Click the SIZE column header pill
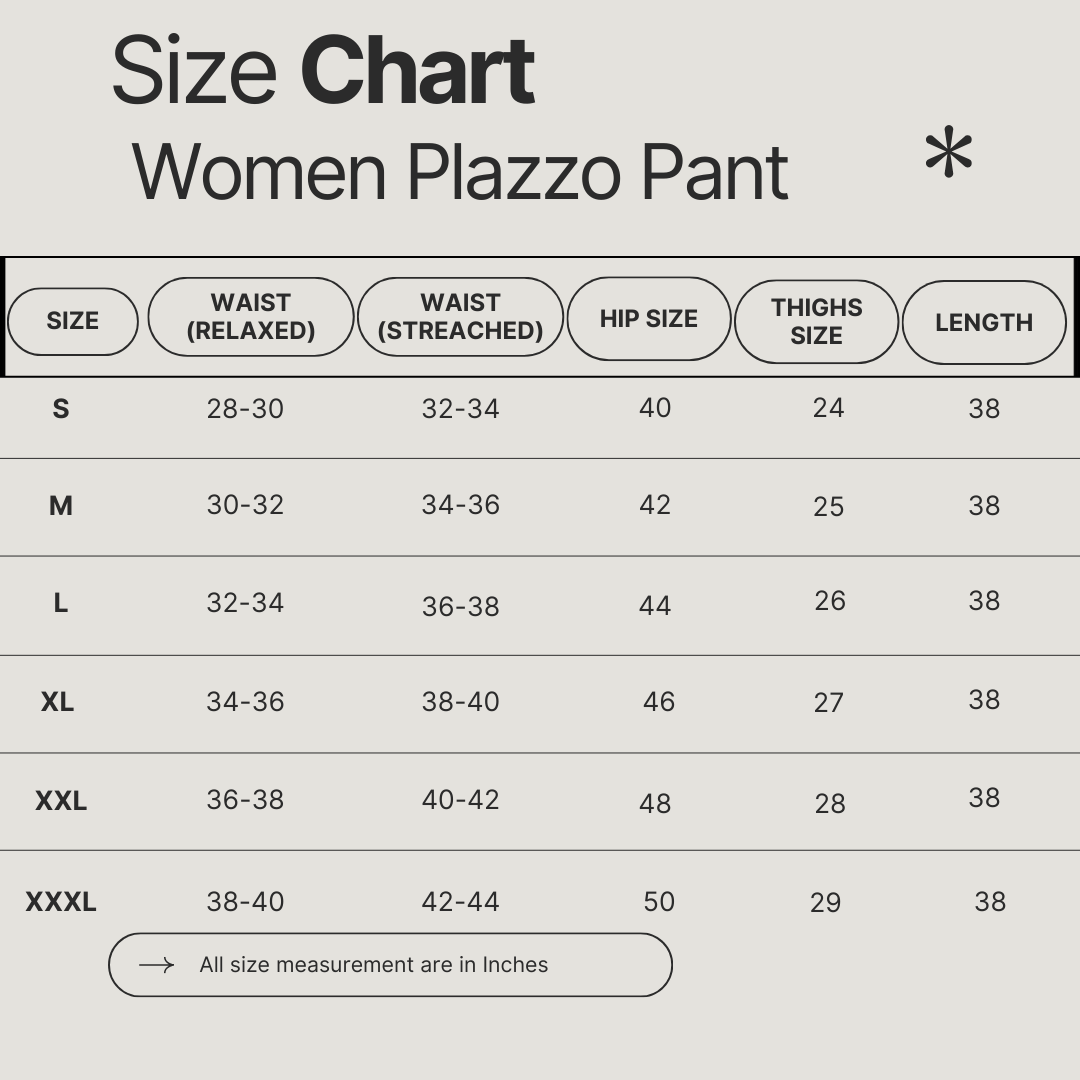 coord(72,321)
